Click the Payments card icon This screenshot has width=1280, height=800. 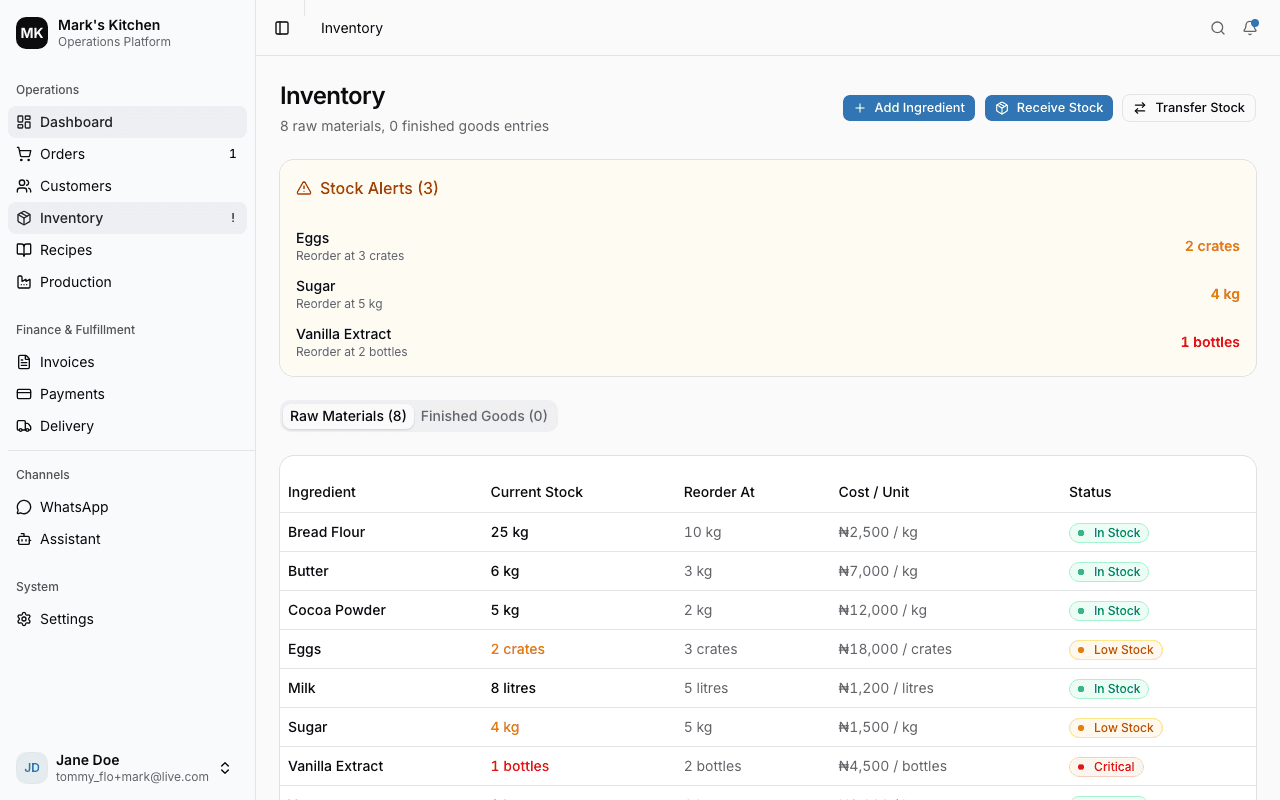pos(23,394)
